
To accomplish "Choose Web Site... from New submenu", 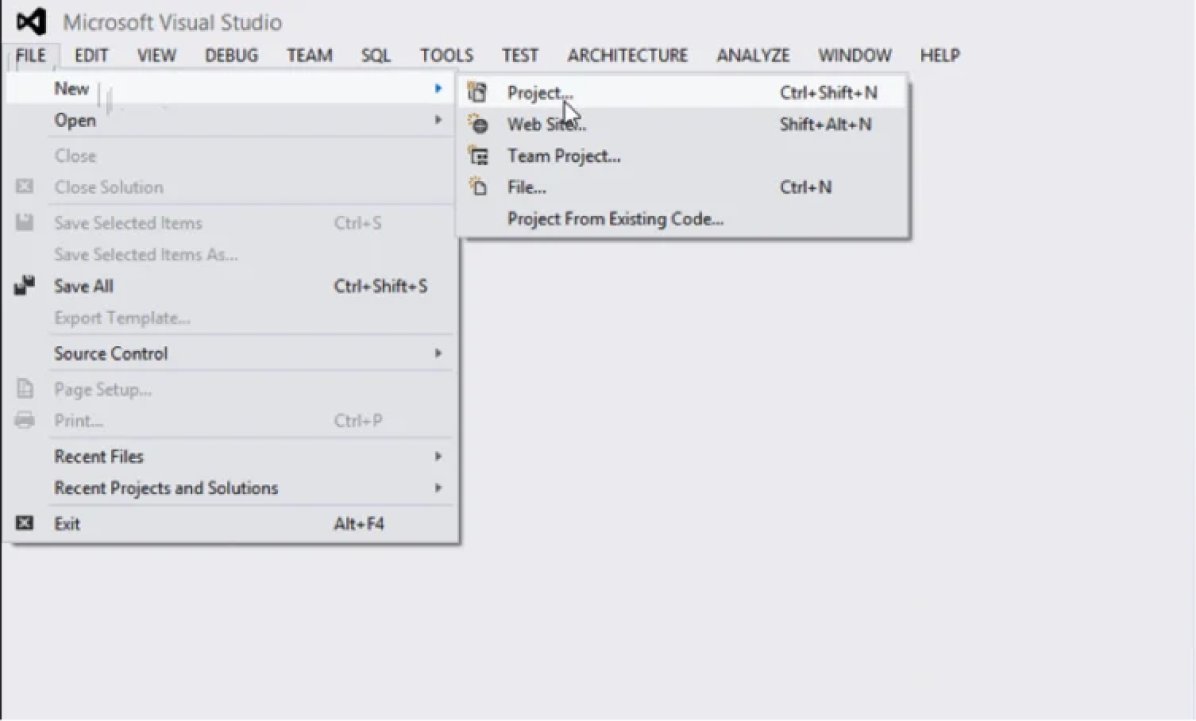I will coord(683,124).
